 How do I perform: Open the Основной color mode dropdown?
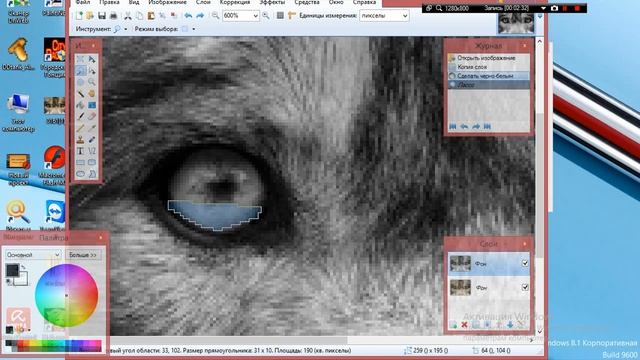(33, 255)
